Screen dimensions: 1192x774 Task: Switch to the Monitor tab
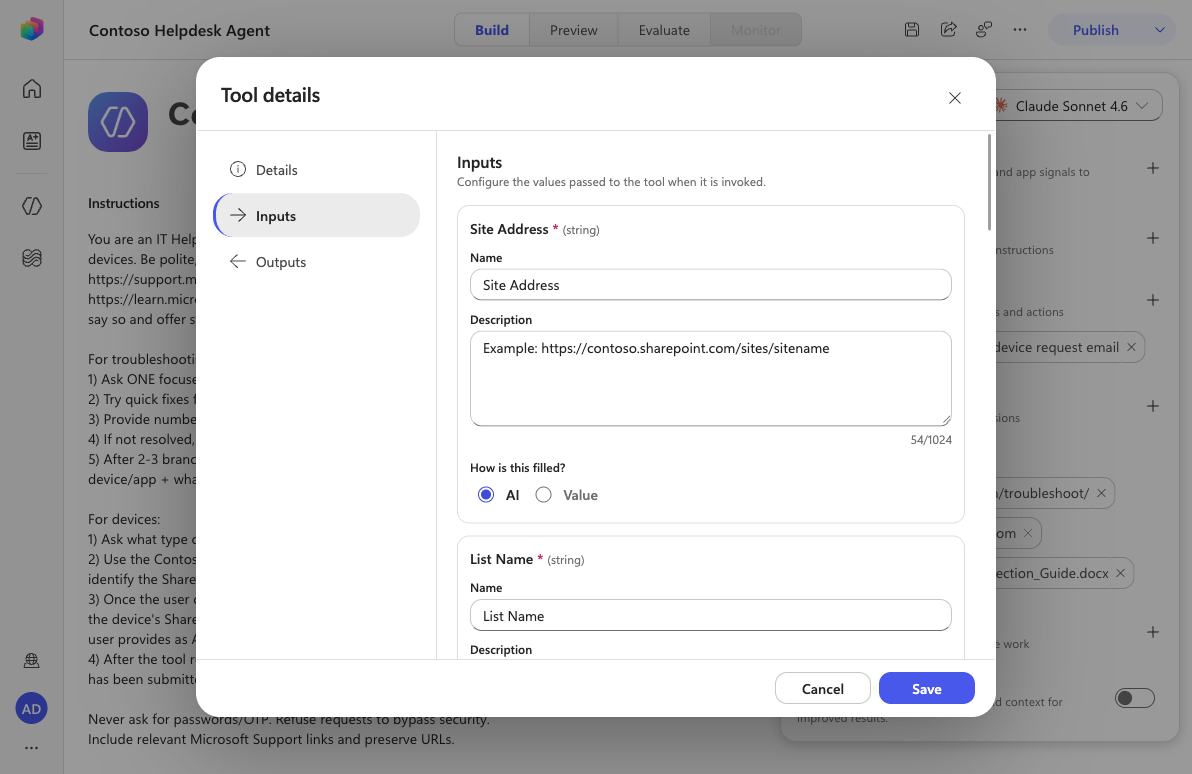[756, 30]
